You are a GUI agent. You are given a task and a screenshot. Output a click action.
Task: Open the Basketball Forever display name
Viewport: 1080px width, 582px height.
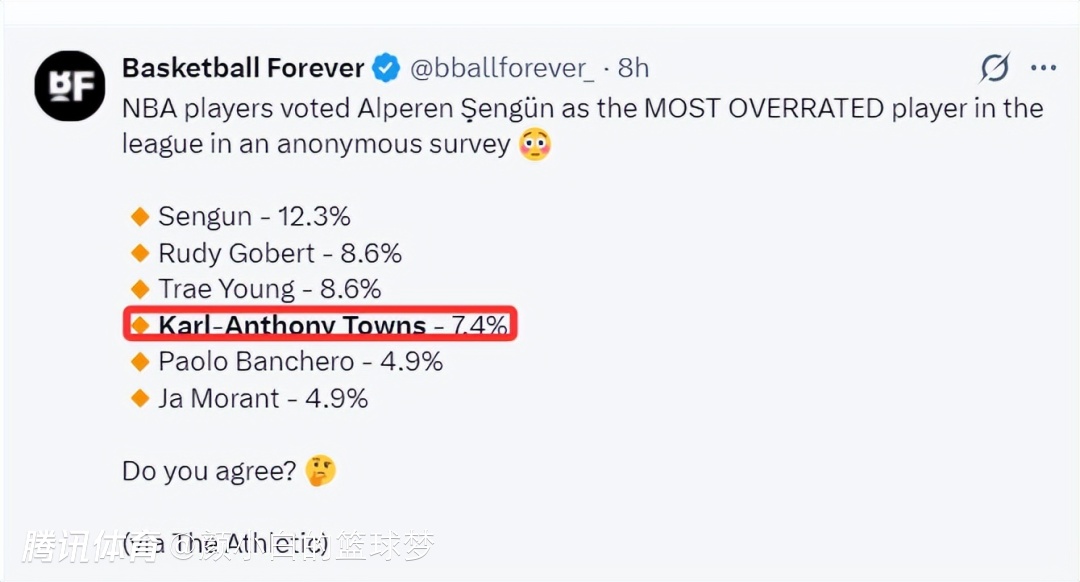243,68
